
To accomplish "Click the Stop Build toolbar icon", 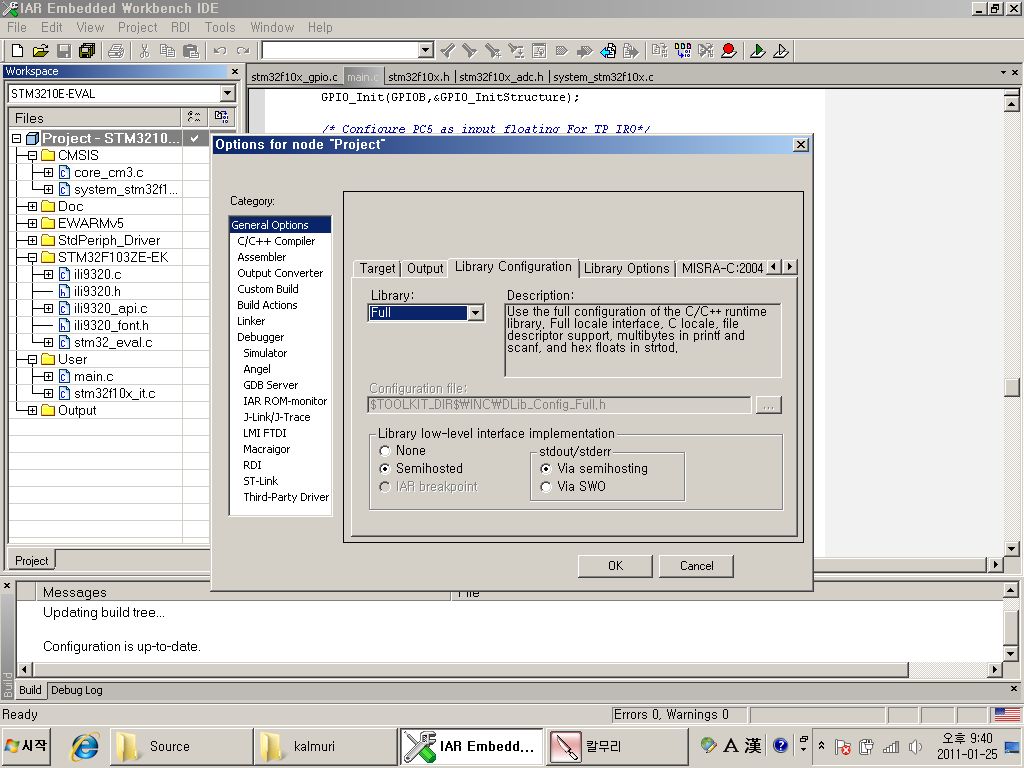I will (x=706, y=50).
